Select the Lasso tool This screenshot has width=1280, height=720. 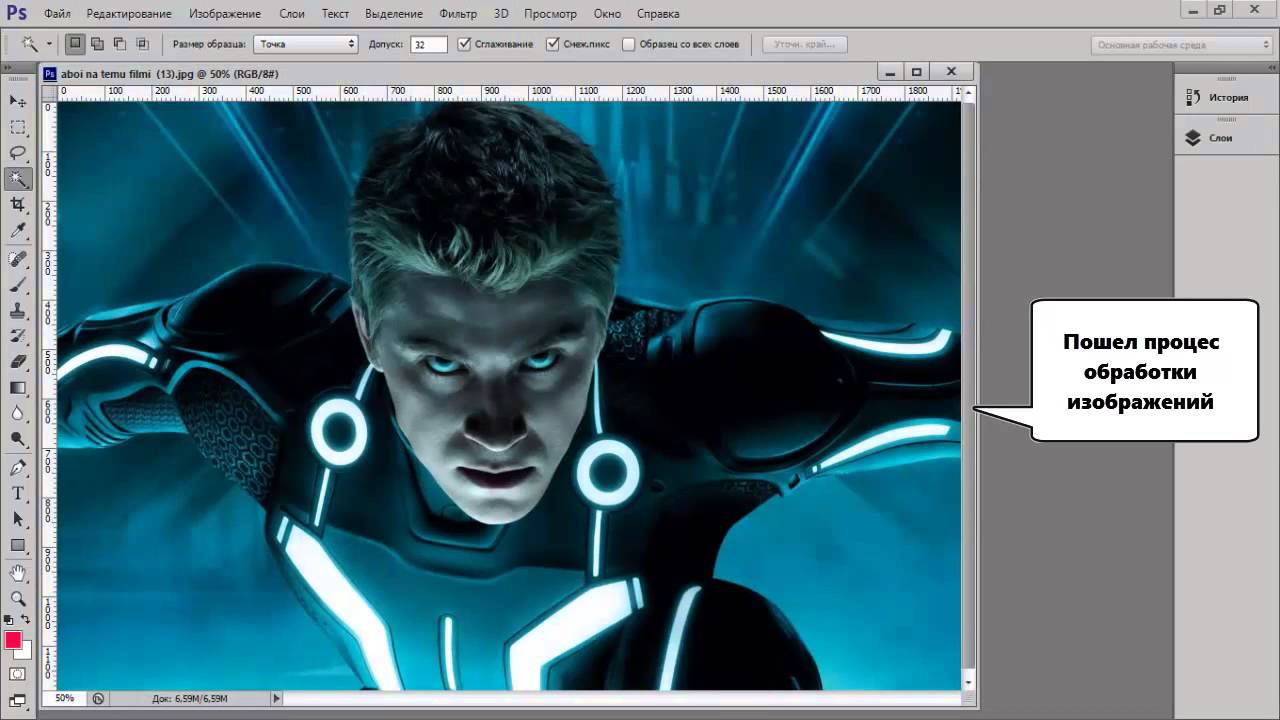pos(18,153)
